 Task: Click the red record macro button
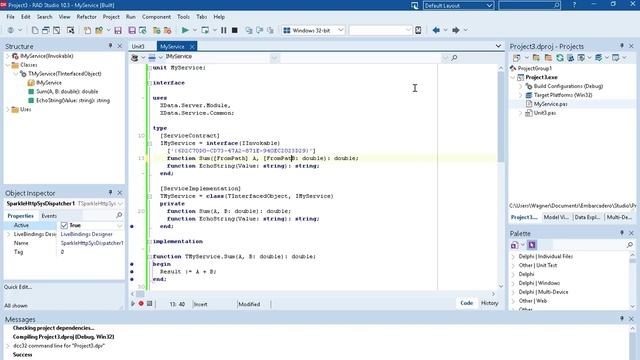tap(141, 304)
